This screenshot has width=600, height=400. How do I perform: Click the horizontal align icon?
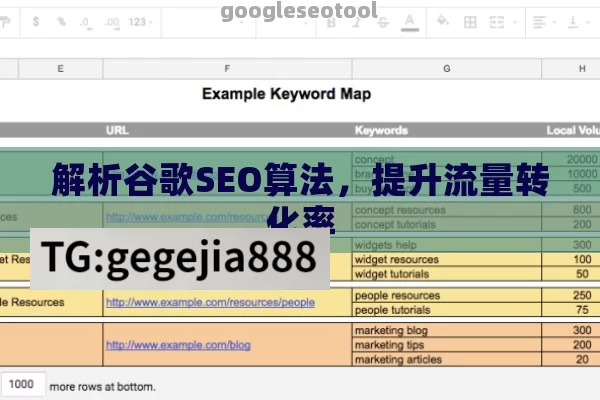click(x=540, y=22)
